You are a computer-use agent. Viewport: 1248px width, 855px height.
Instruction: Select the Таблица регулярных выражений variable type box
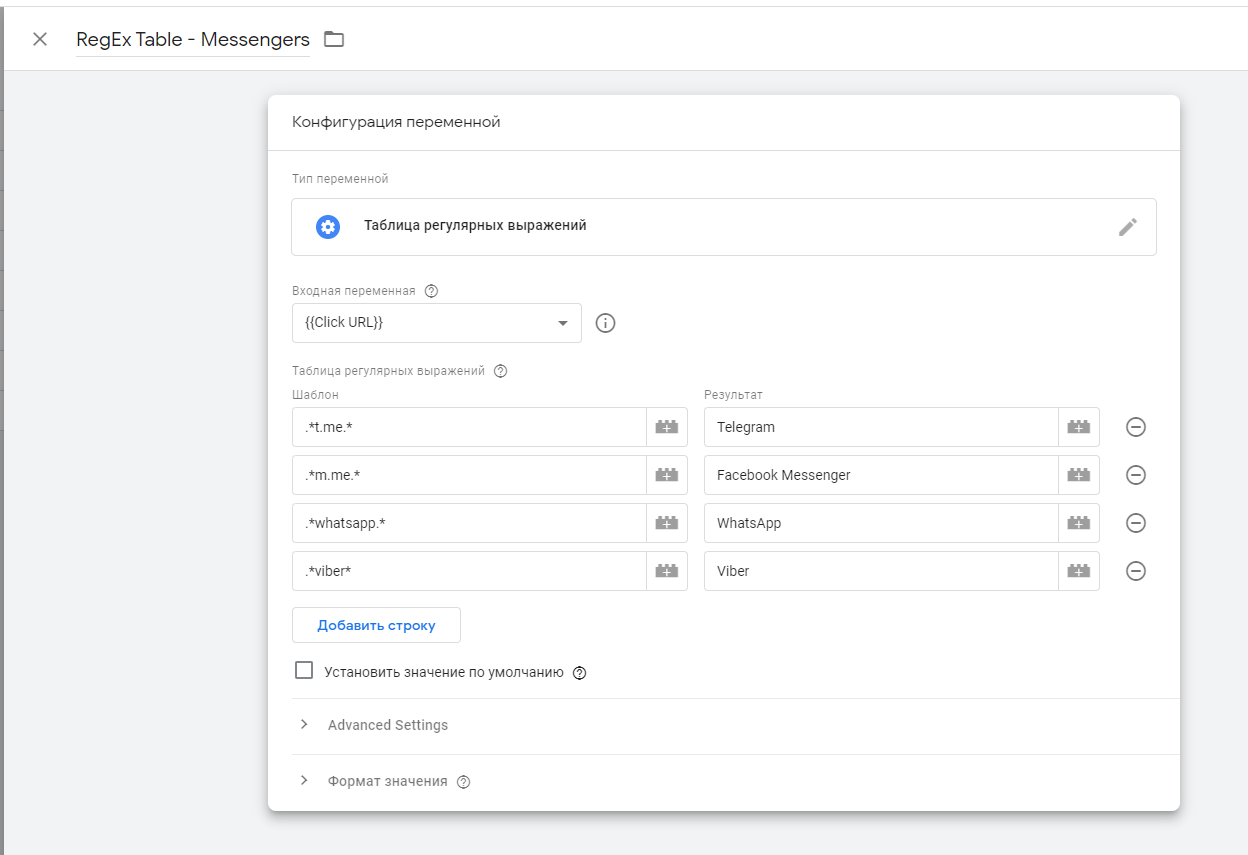pyautogui.click(x=700, y=227)
